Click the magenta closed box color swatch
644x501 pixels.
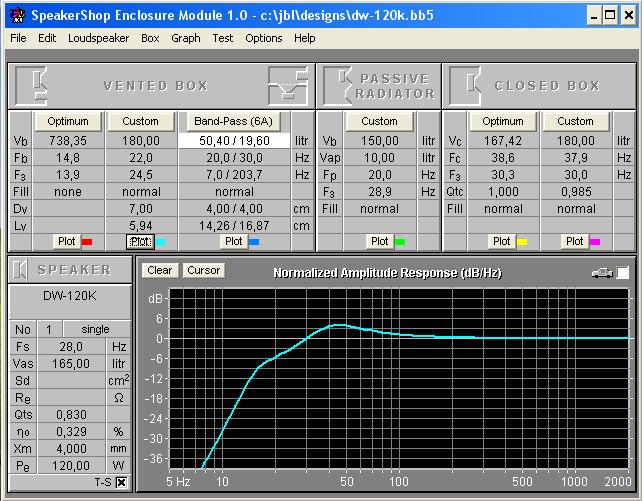tap(595, 241)
